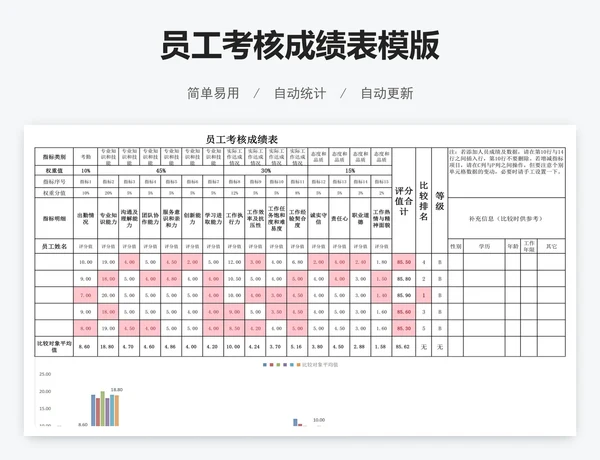Click the chart axis label '25.00'
Viewport: 600px width, 460px height.
[x=45, y=374]
